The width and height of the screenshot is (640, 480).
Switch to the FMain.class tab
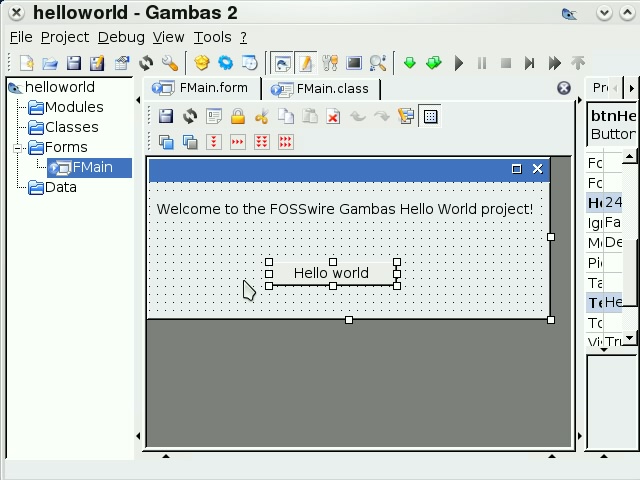(321, 89)
